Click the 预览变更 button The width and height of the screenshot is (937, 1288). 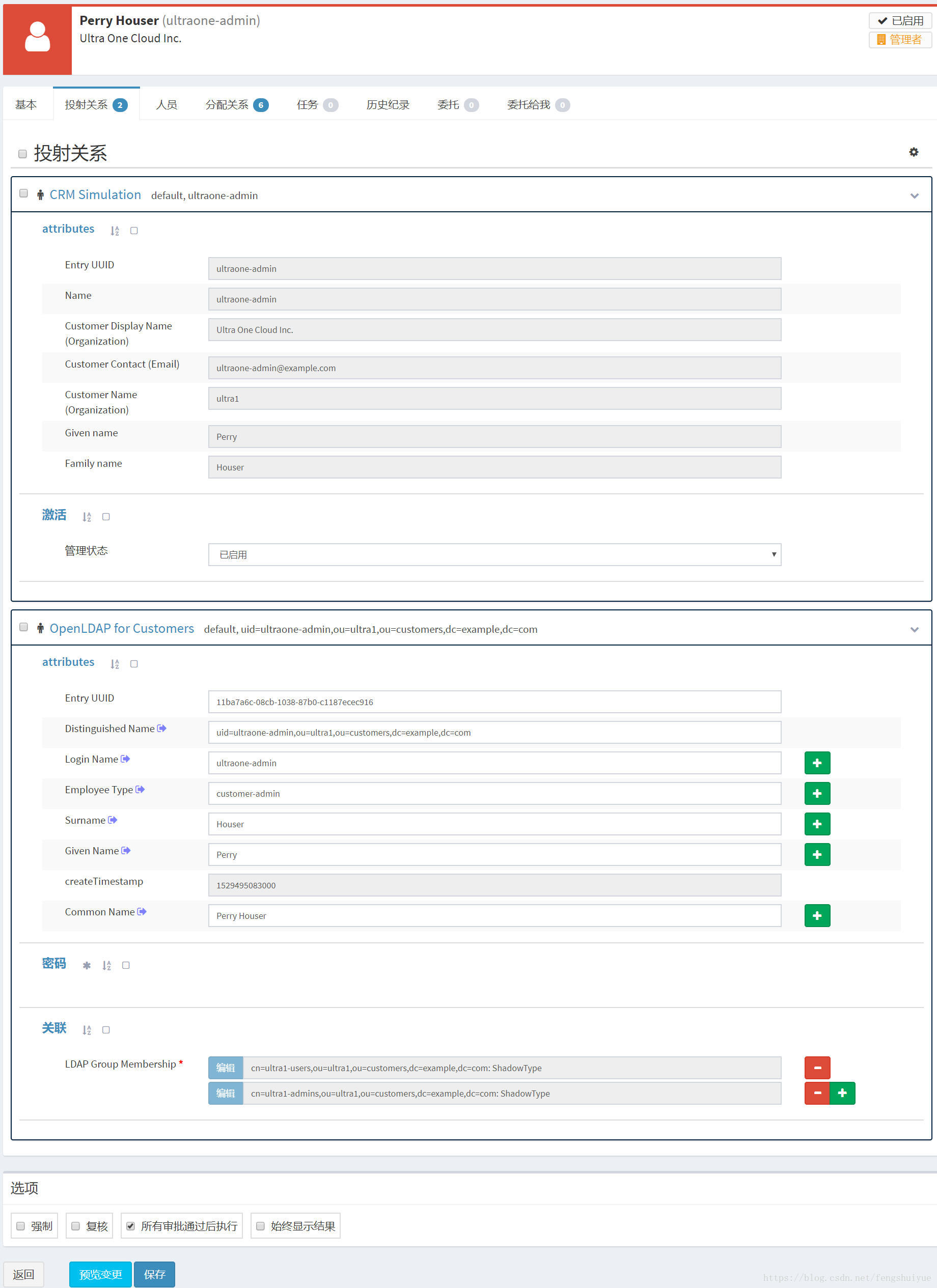(101, 1274)
